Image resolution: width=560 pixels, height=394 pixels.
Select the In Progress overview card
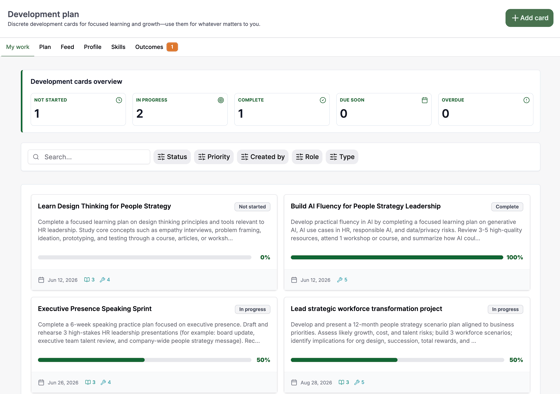coord(180,109)
